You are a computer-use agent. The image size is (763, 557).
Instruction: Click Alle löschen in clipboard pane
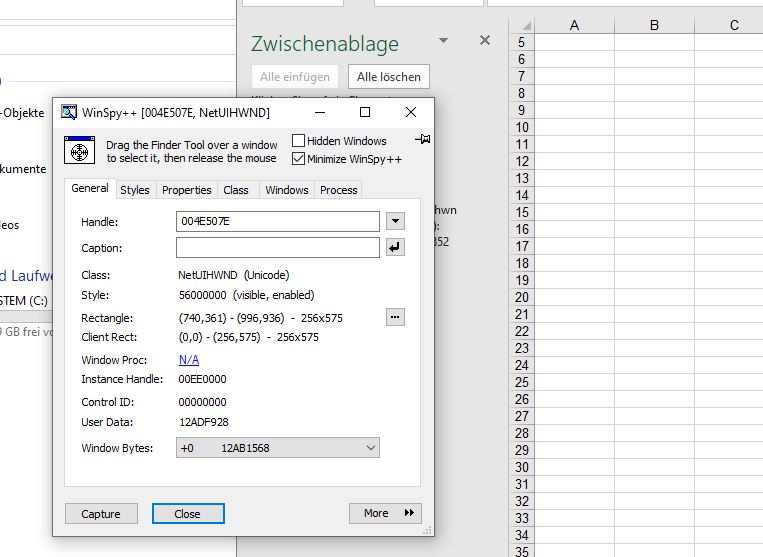click(x=389, y=76)
